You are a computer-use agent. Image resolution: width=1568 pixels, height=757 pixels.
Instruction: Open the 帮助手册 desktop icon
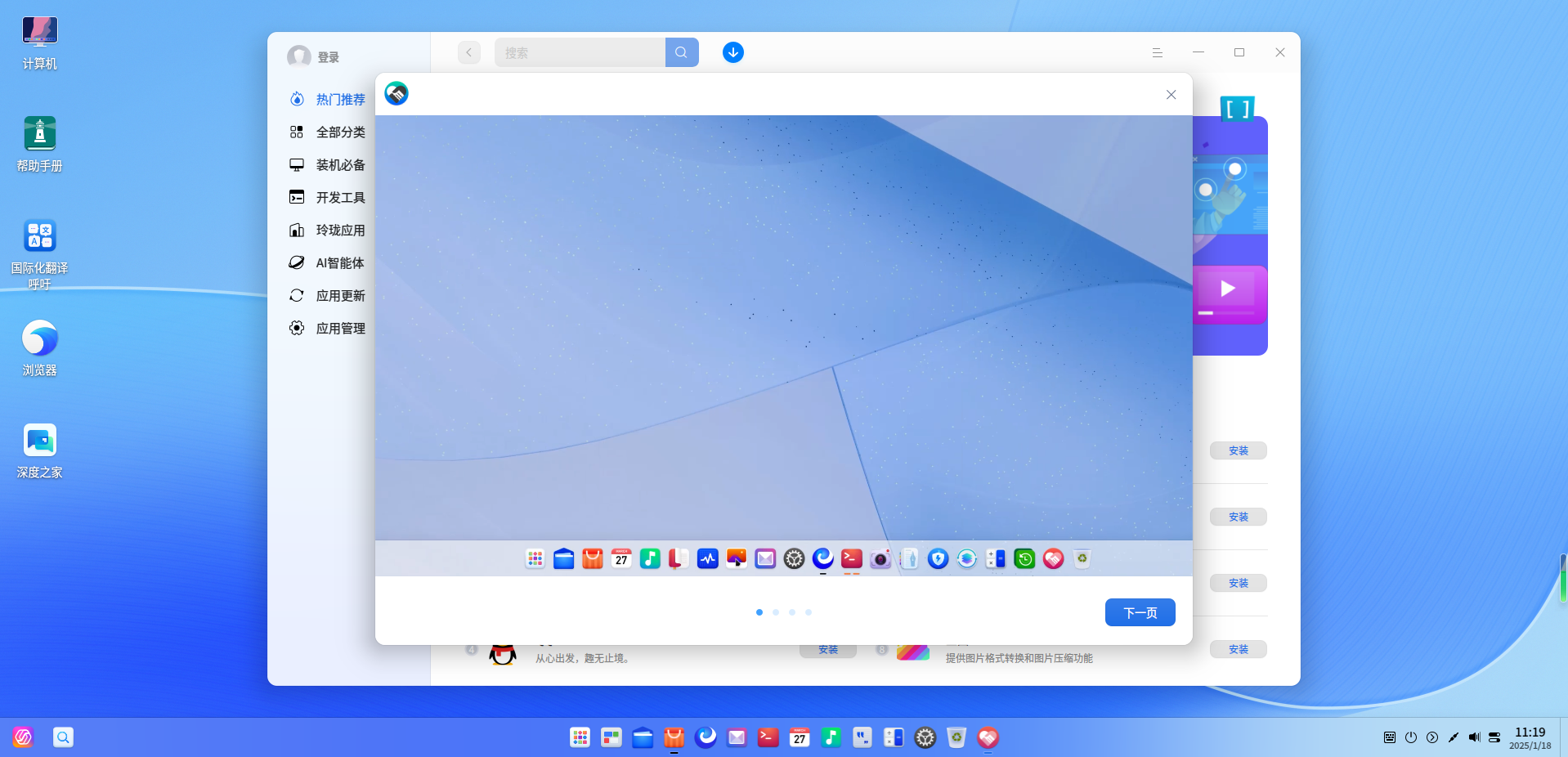click(39, 145)
